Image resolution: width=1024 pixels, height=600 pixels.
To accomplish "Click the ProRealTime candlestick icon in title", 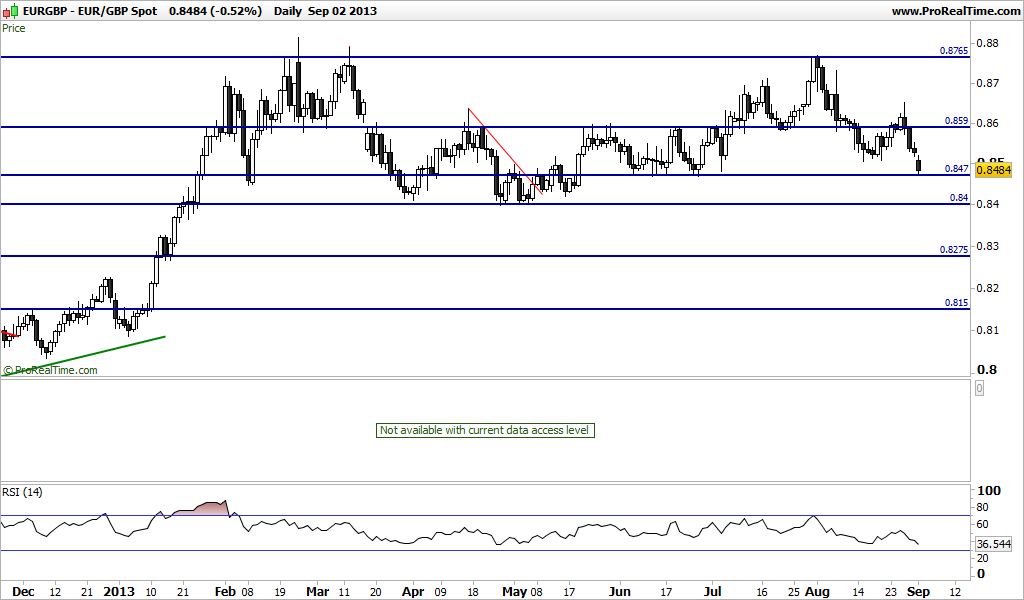I will point(11,10).
